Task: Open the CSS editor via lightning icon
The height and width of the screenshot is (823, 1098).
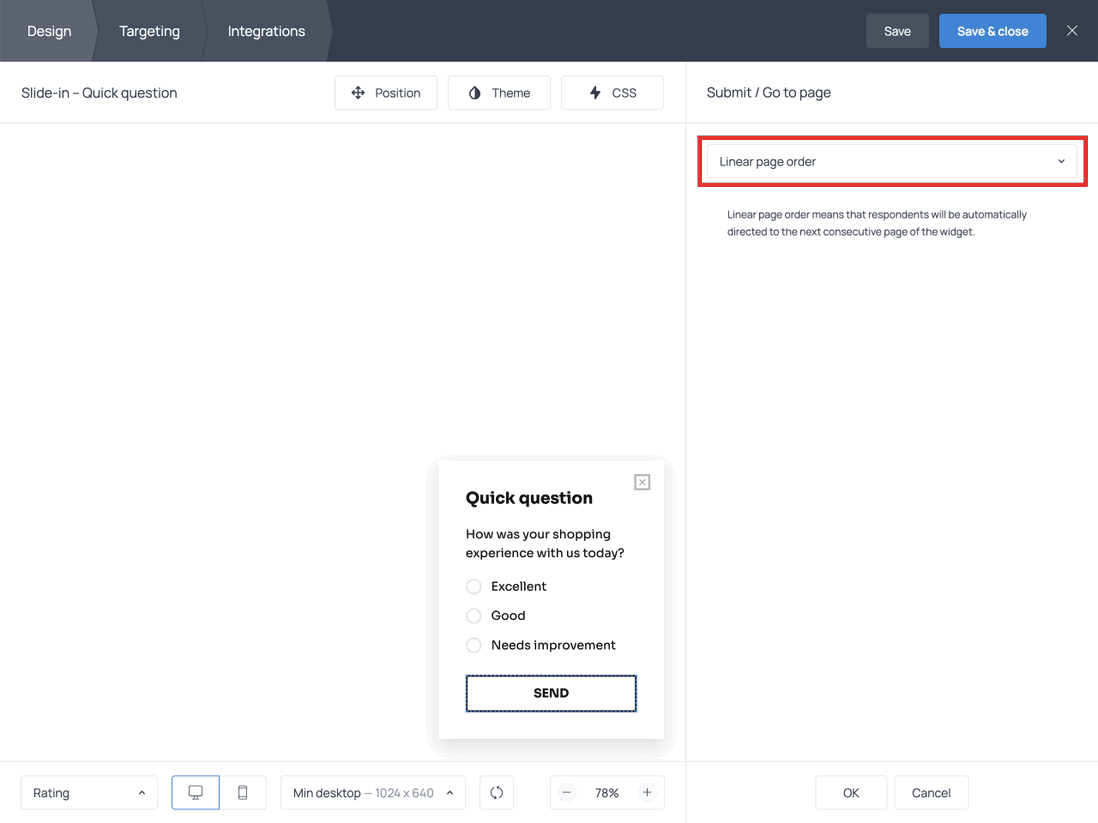Action: click(612, 92)
